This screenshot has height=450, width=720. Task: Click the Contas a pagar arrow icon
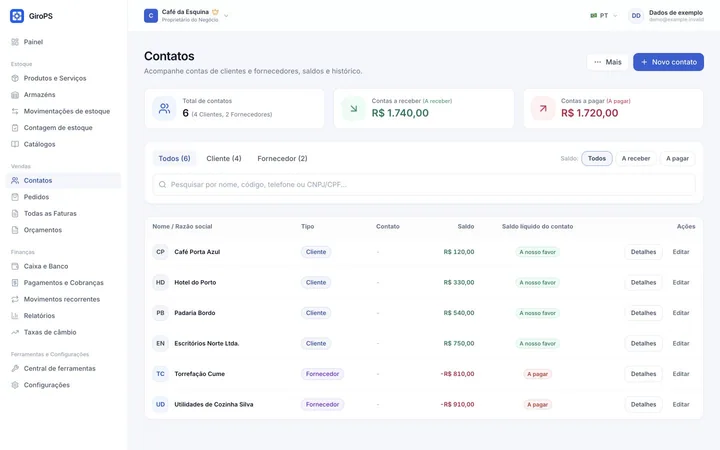(543, 108)
